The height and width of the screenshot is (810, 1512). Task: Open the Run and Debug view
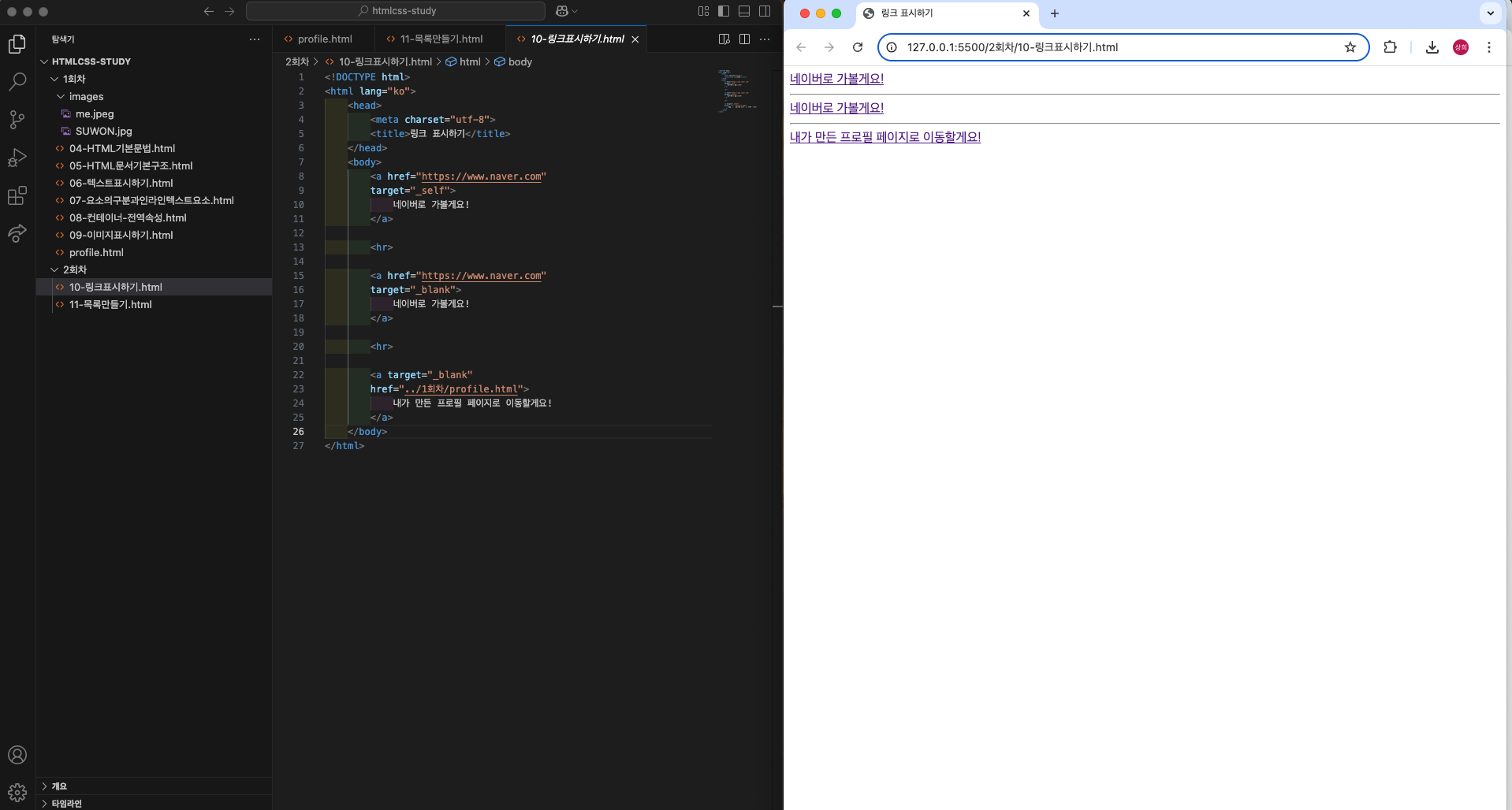point(17,158)
